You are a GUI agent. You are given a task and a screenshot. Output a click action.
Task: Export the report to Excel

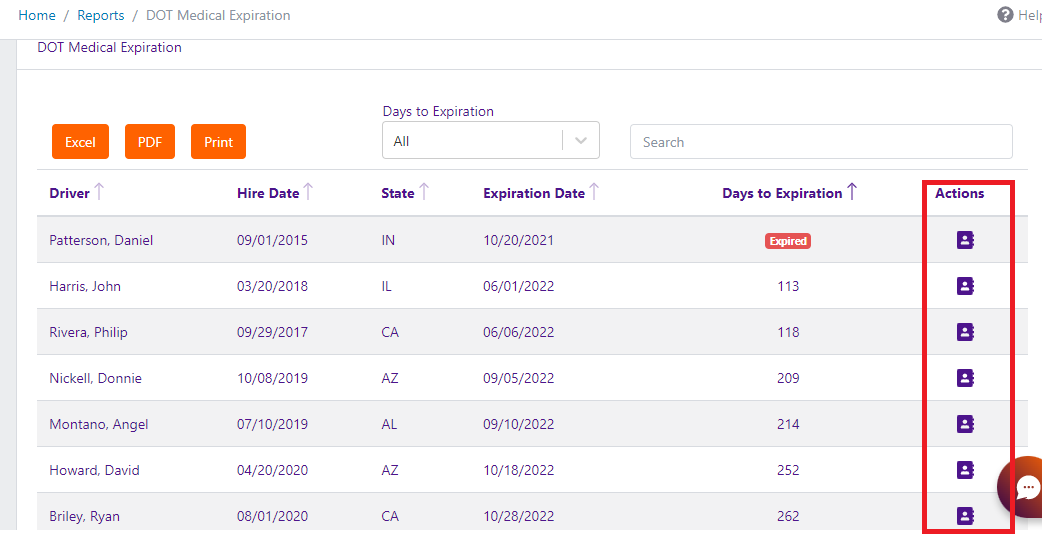[x=80, y=142]
